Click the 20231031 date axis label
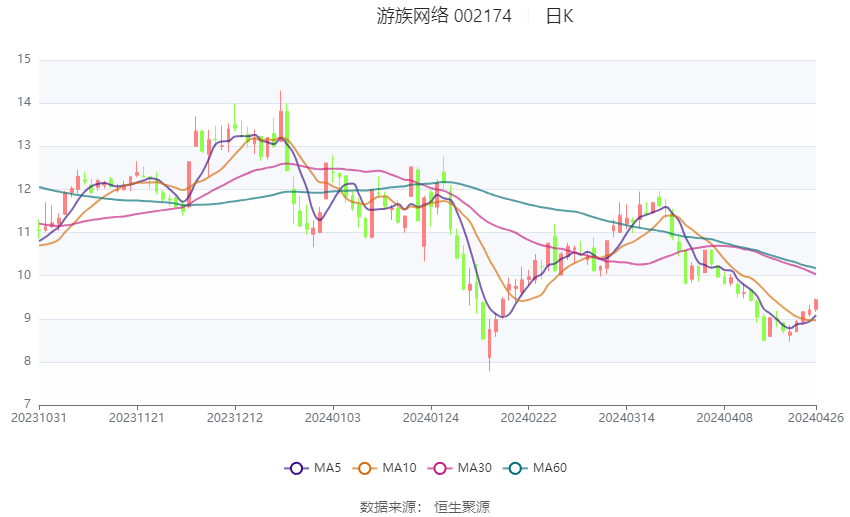850x517 pixels. (39, 417)
